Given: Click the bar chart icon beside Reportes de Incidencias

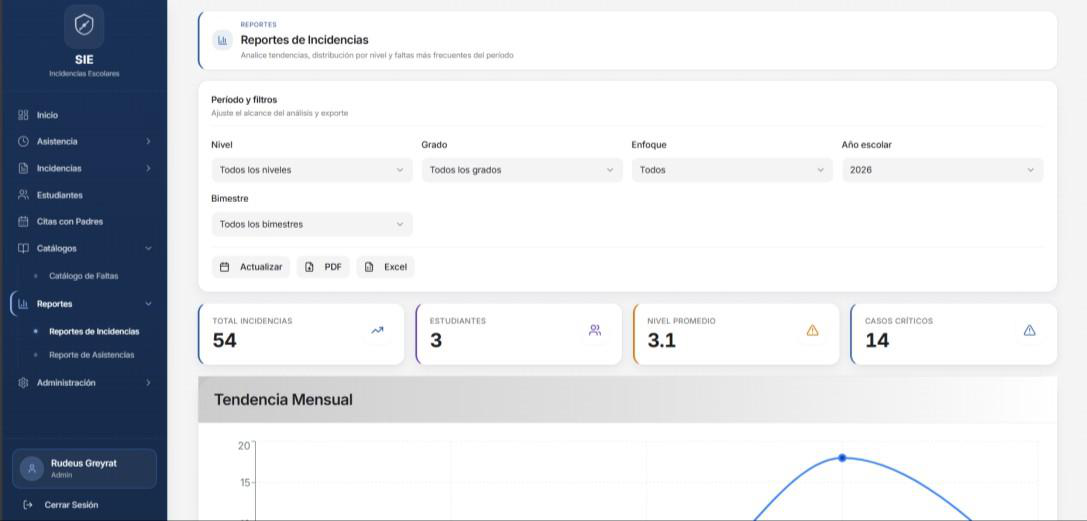Looking at the screenshot, I should 223,40.
